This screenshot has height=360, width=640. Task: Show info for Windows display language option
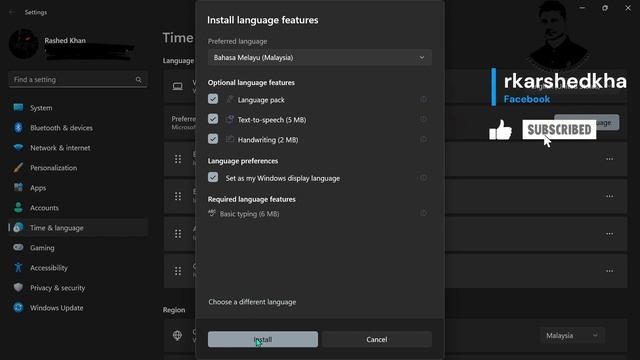[x=423, y=178]
